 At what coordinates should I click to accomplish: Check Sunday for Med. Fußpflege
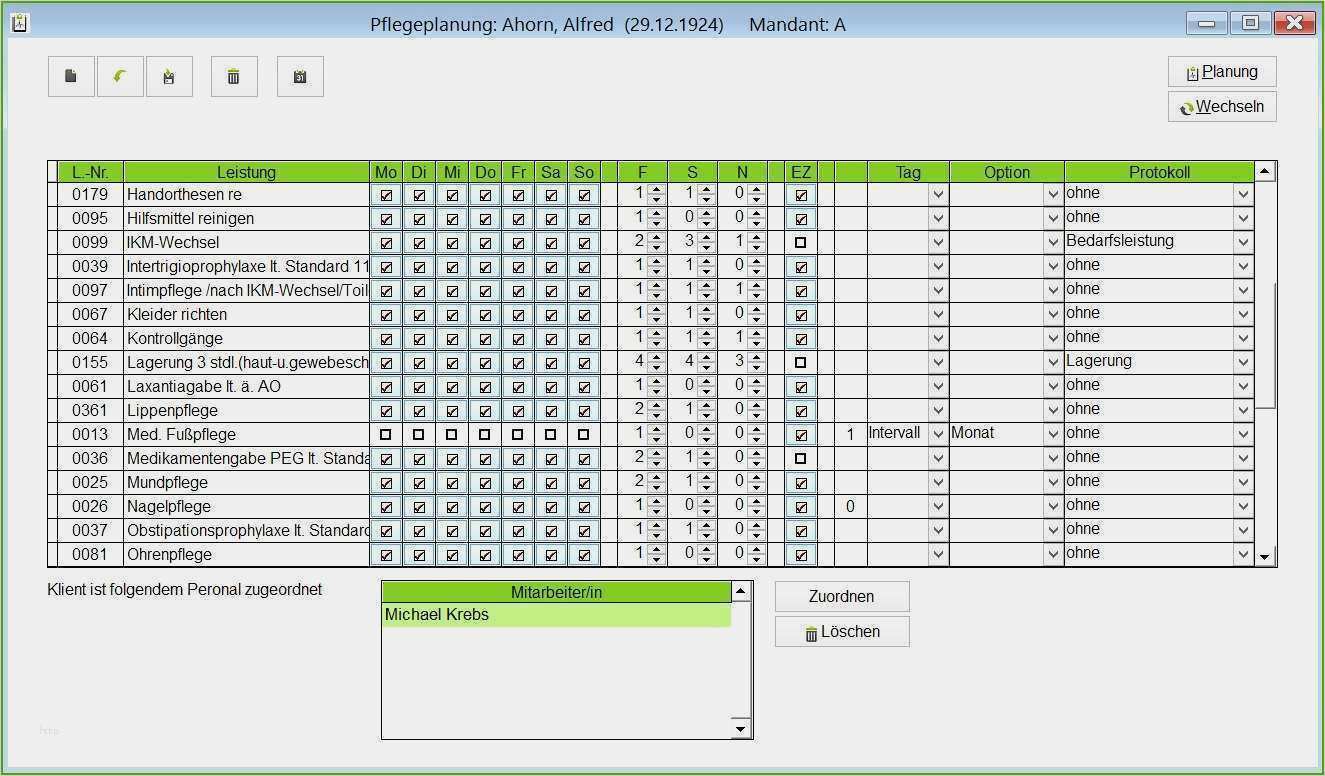[x=584, y=435]
